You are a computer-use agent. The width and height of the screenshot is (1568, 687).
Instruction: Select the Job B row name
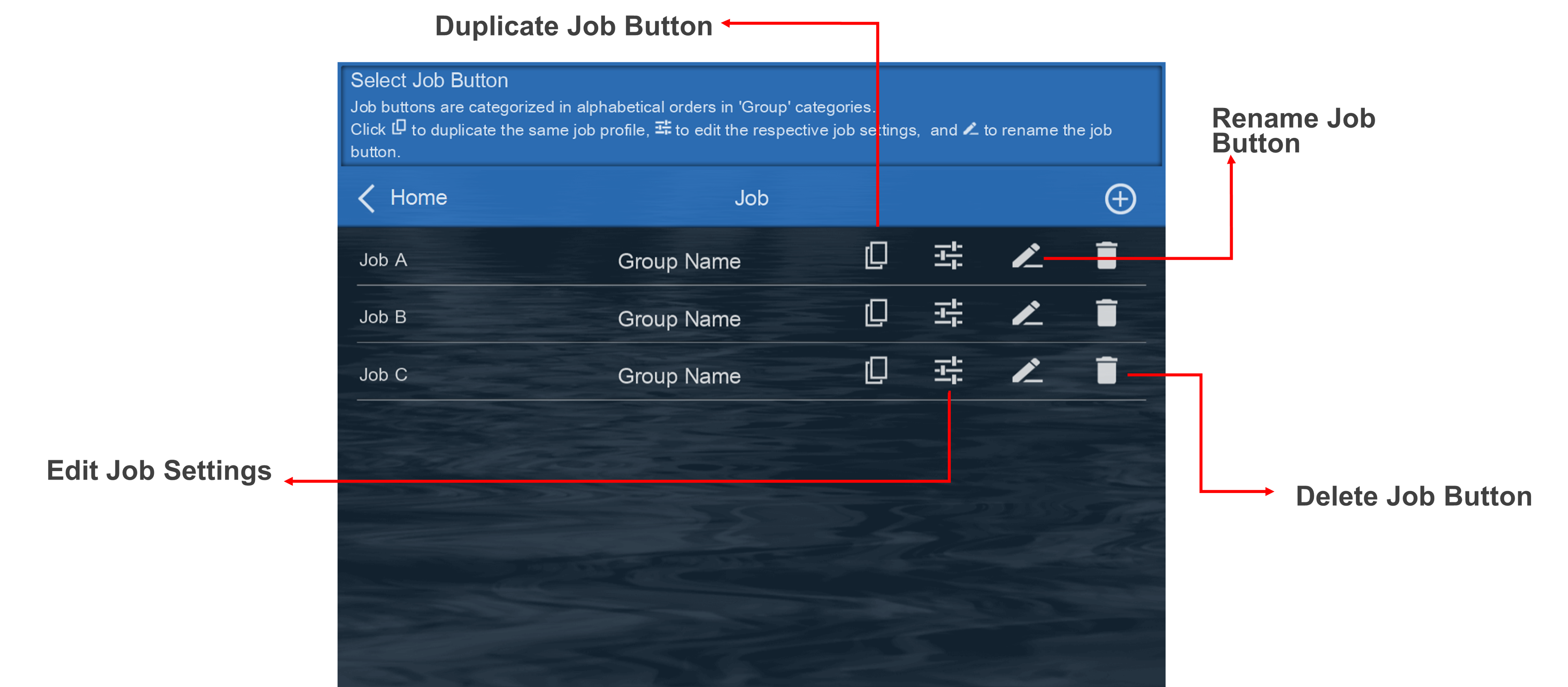pyautogui.click(x=383, y=317)
